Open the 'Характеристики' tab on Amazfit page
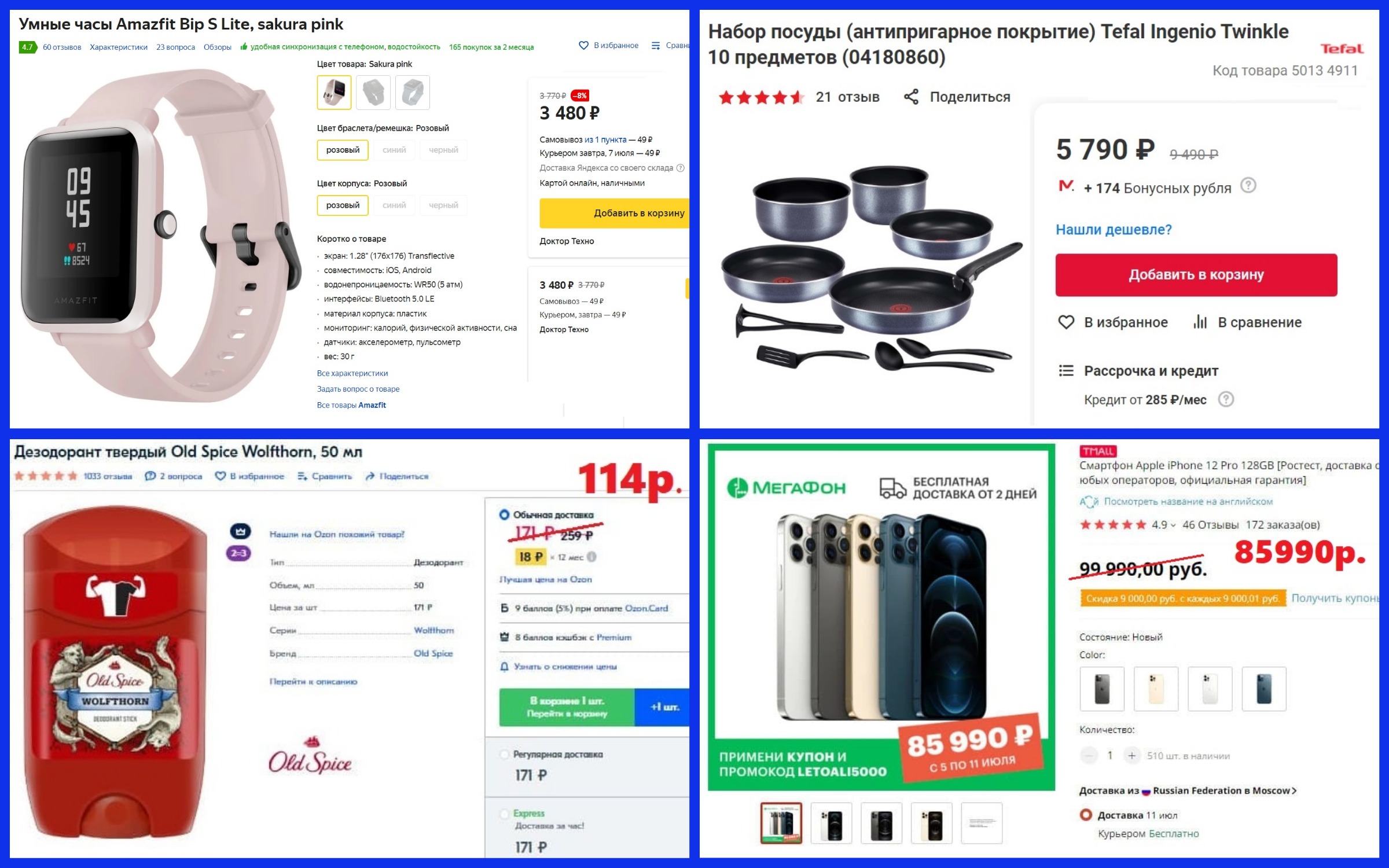Screen dimensions: 1389x868 (x=119, y=47)
